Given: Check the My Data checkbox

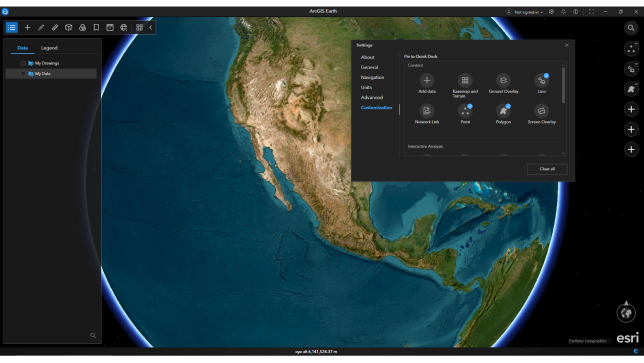Looking at the screenshot, I should pyautogui.click(x=23, y=74).
